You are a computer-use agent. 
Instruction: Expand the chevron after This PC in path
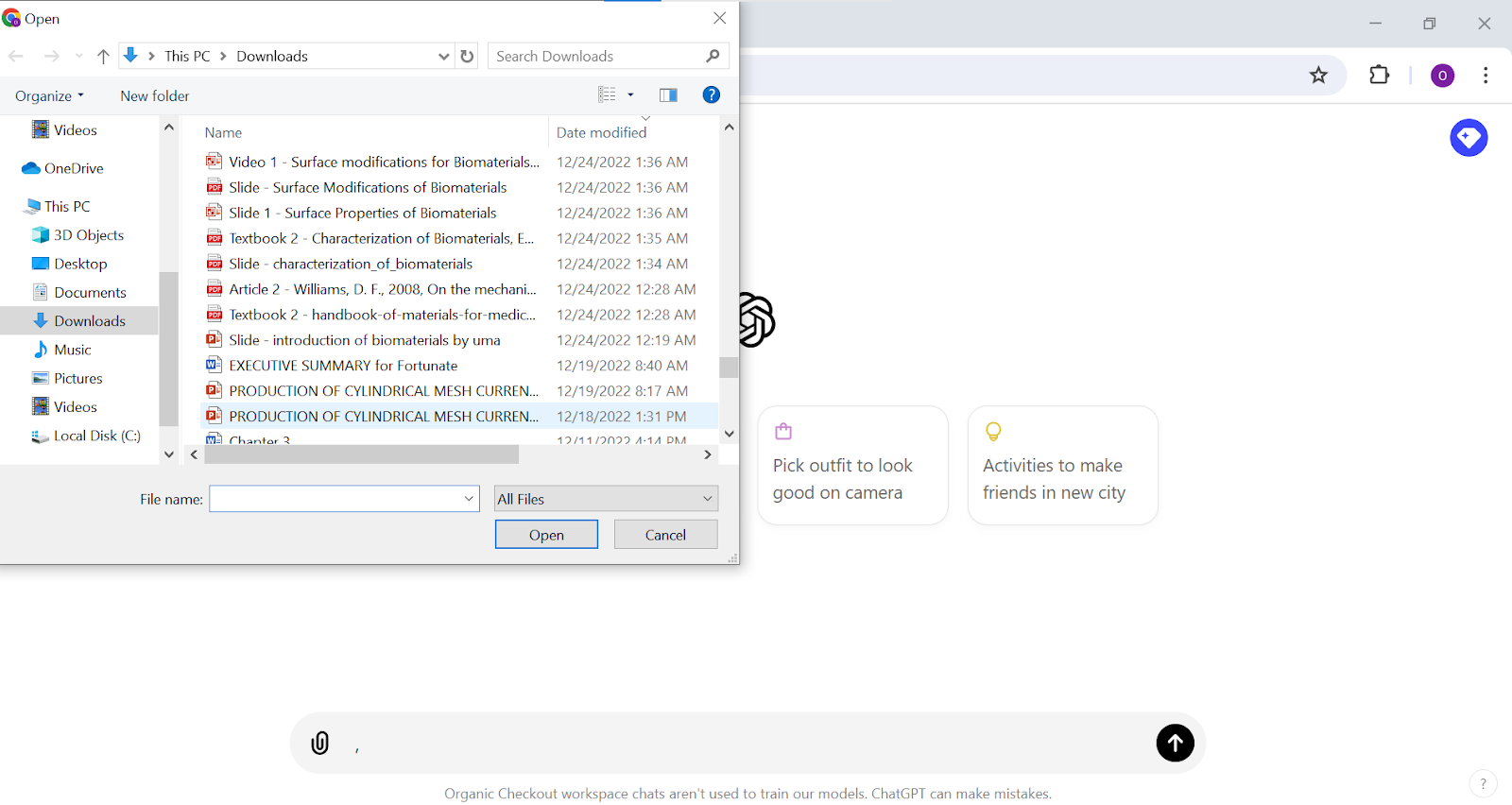[x=223, y=56]
